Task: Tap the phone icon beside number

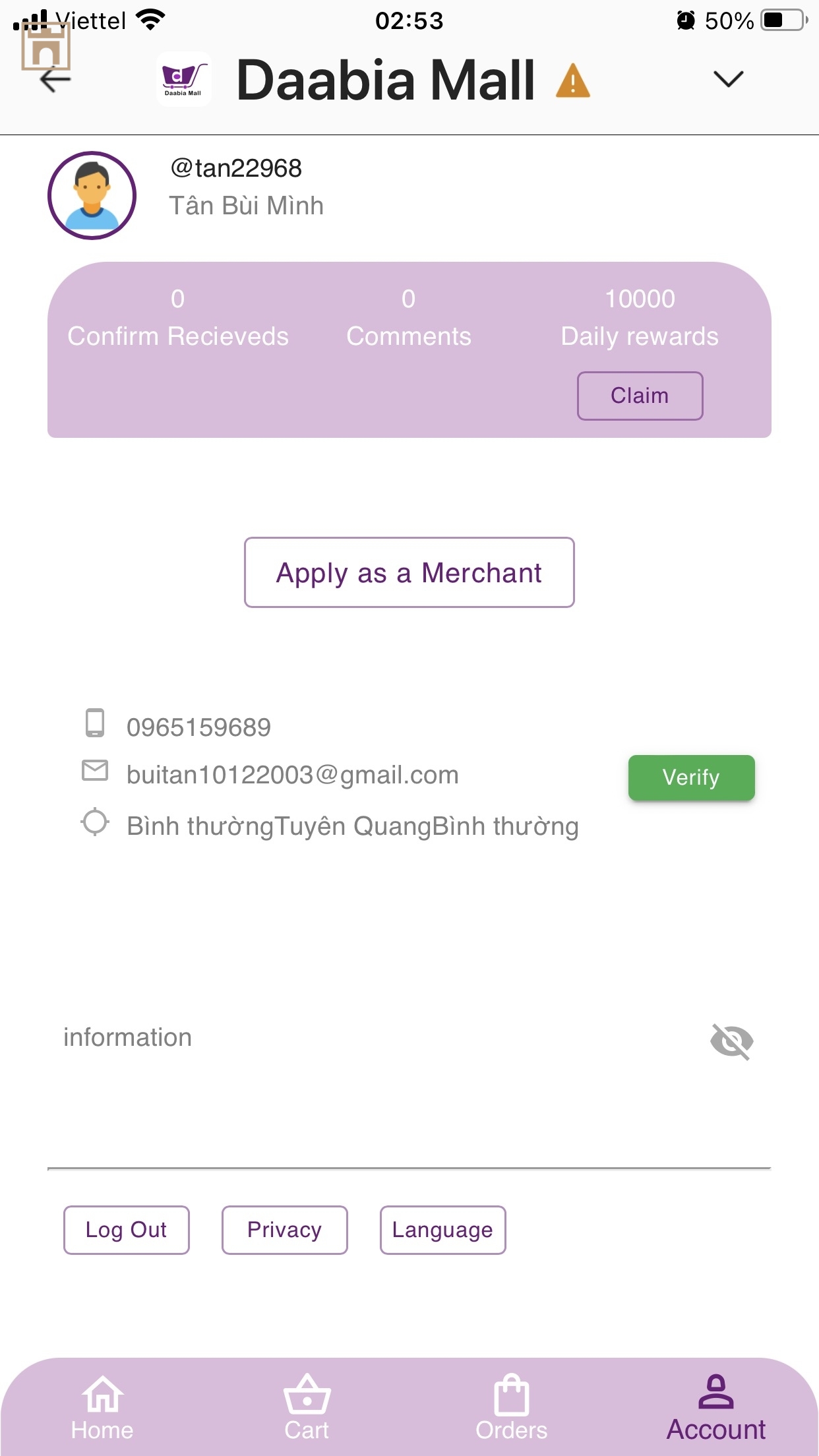Action: tap(95, 723)
